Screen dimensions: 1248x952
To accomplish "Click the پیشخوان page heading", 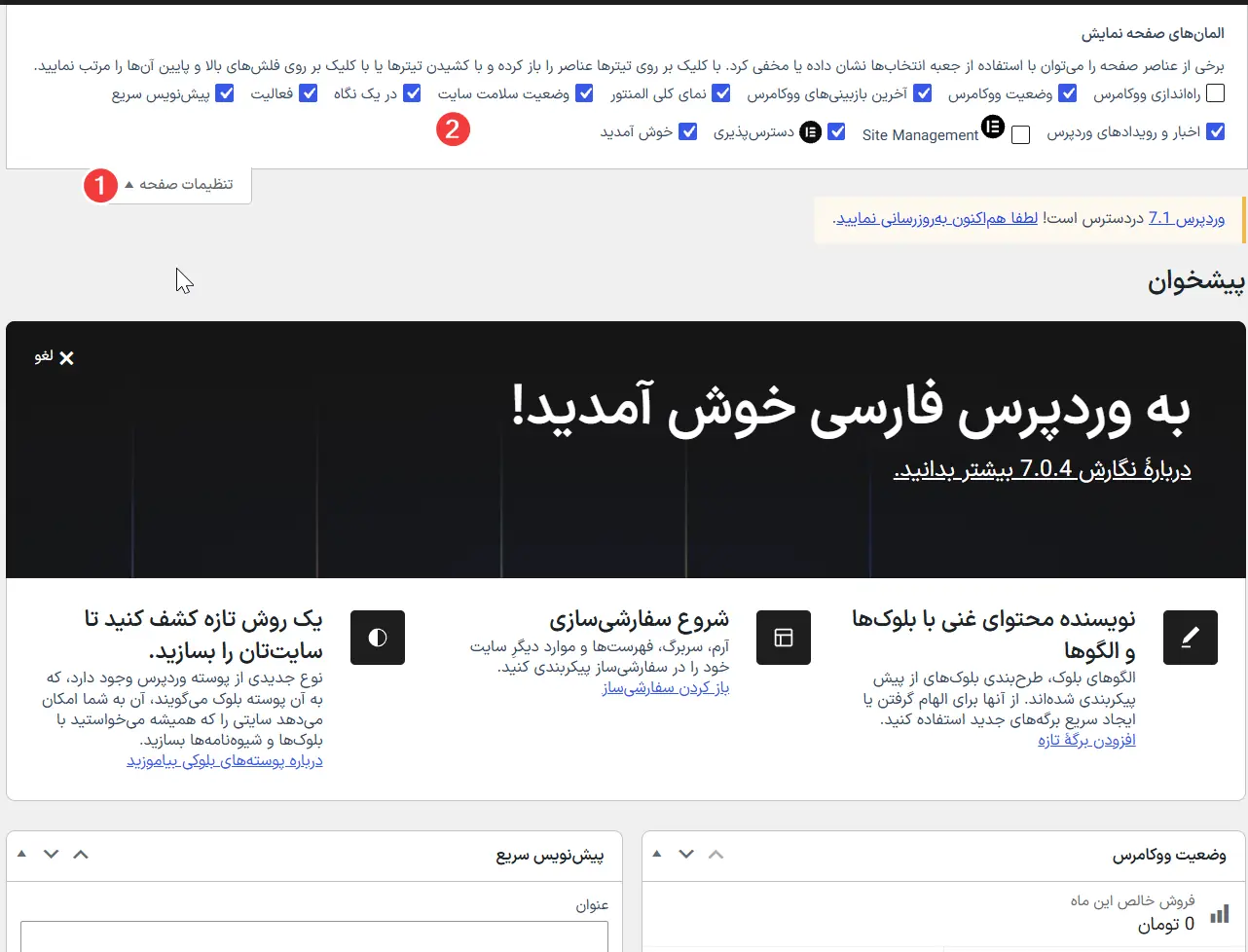I will (x=1195, y=281).
